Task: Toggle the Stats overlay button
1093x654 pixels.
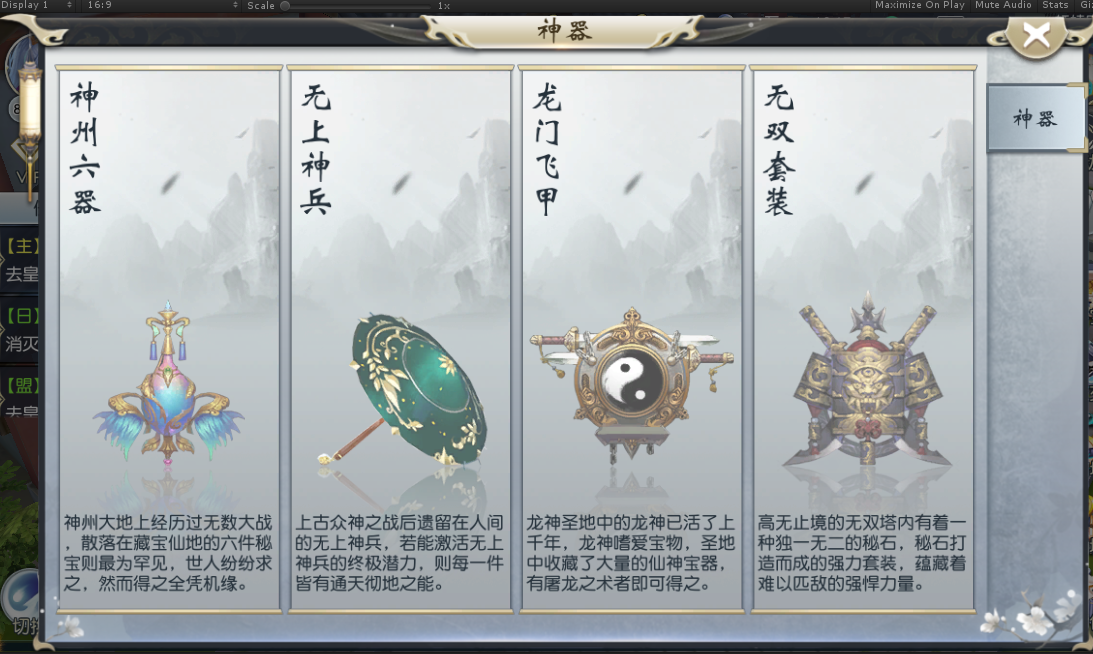Action: point(1055,5)
